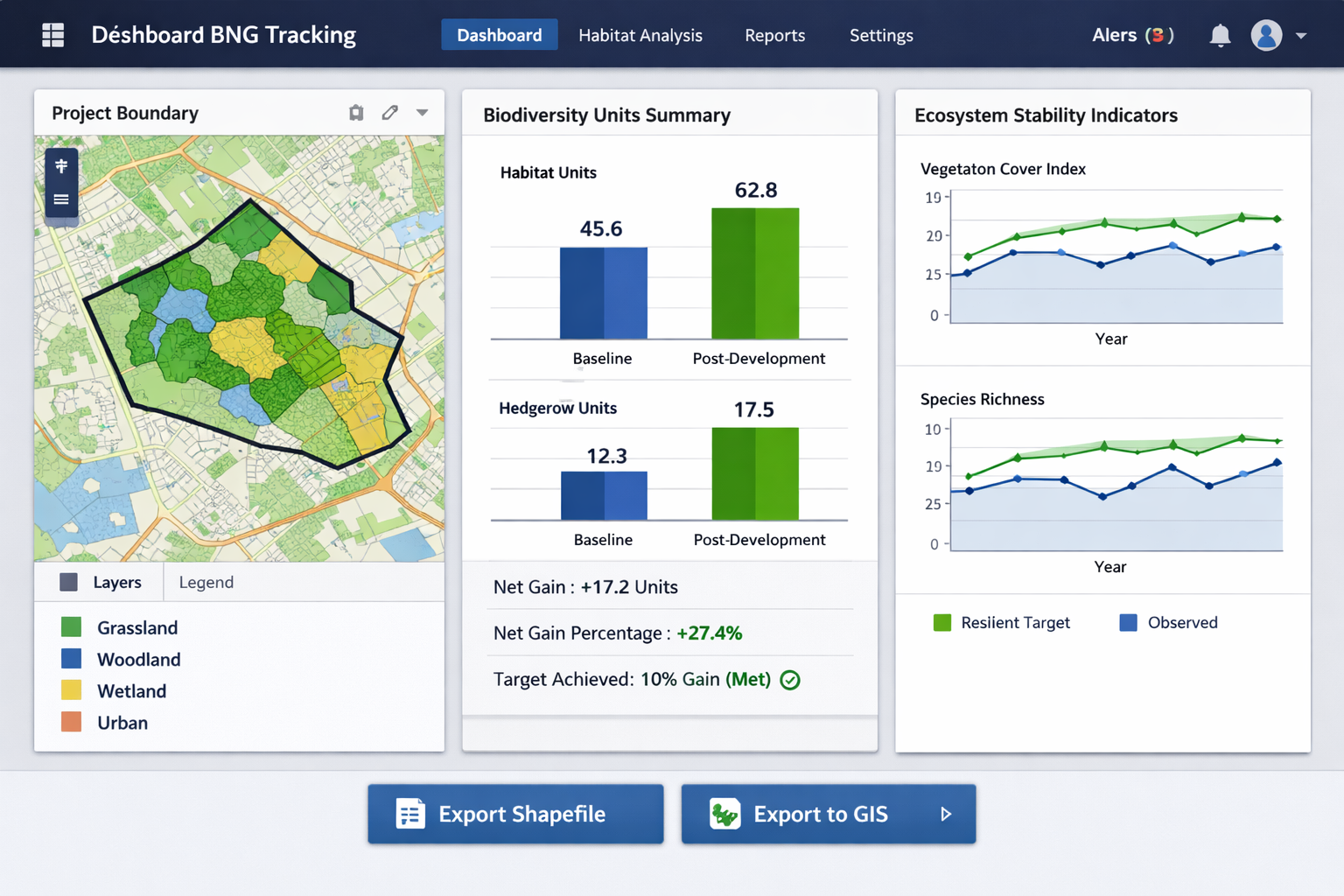Screen dimensions: 1344x896
Task: Open Alerts showing 3 notifications
Action: coord(1132,34)
